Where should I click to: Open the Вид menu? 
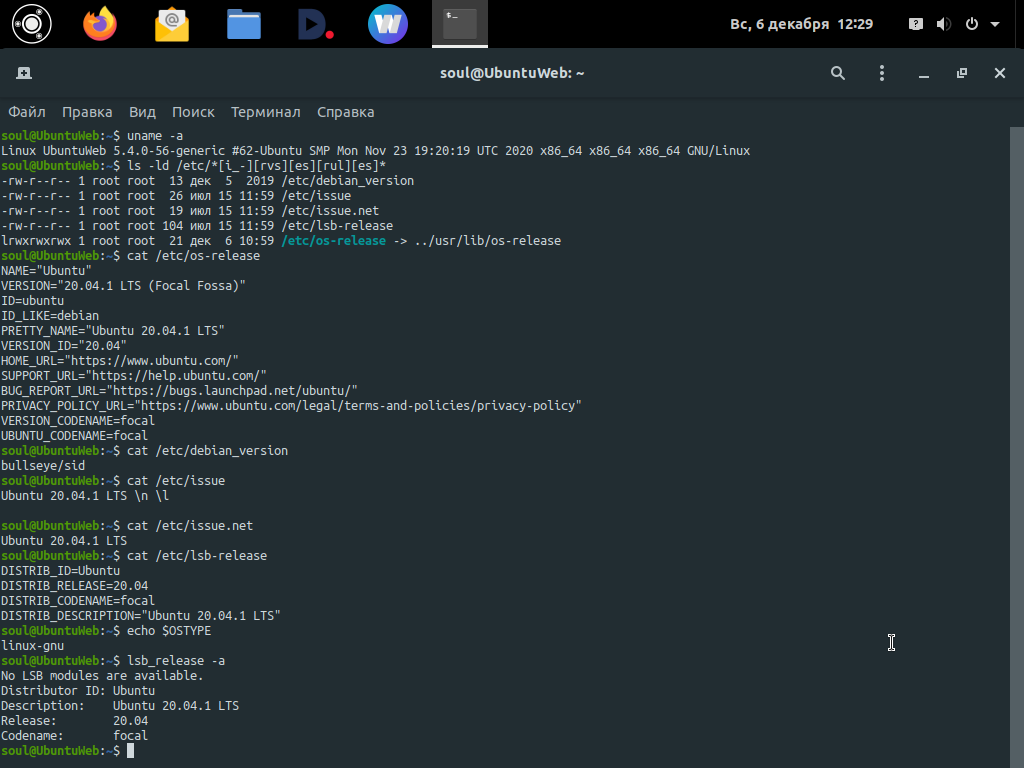coord(142,112)
